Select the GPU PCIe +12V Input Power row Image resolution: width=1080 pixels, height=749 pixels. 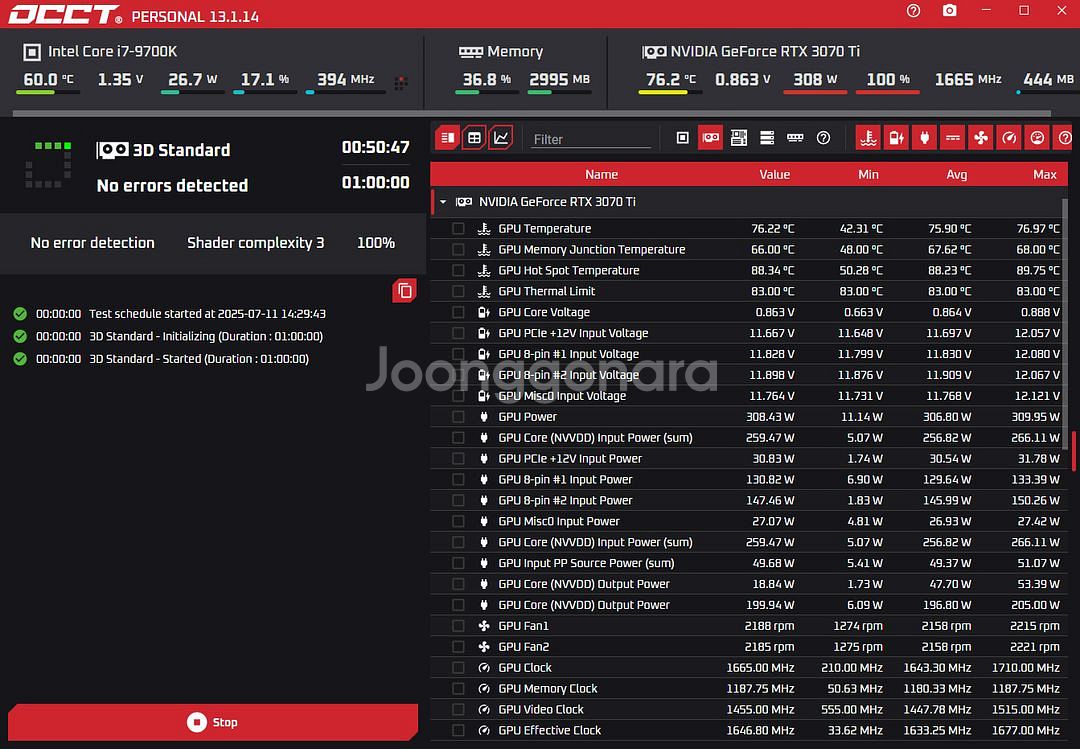tap(749, 459)
